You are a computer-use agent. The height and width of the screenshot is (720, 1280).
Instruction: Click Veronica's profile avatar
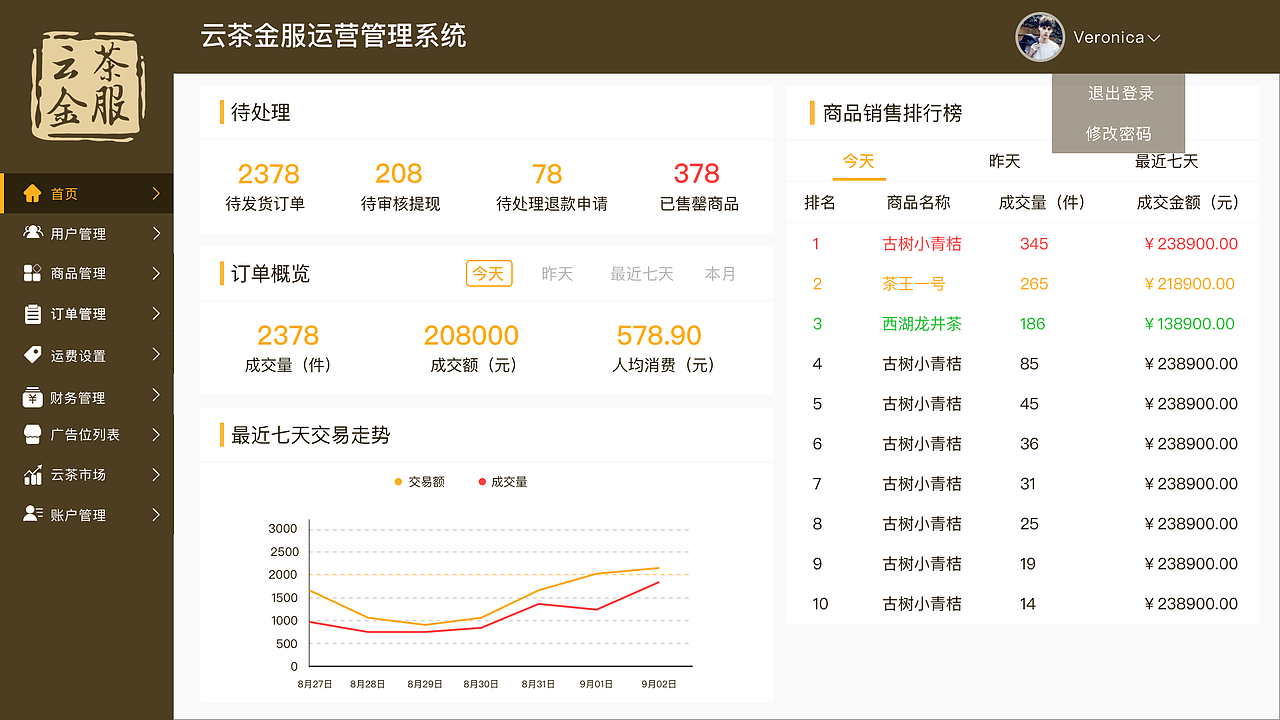pyautogui.click(x=1040, y=38)
